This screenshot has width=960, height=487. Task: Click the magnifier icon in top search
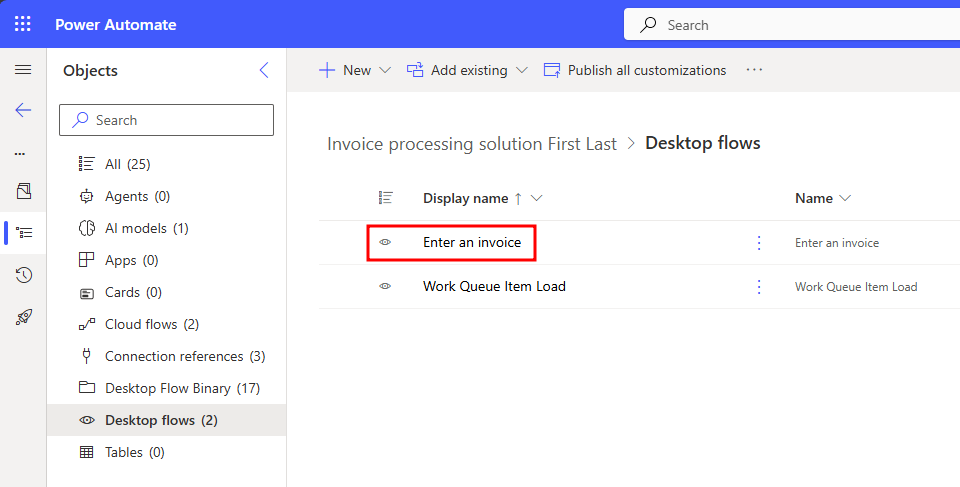(648, 25)
